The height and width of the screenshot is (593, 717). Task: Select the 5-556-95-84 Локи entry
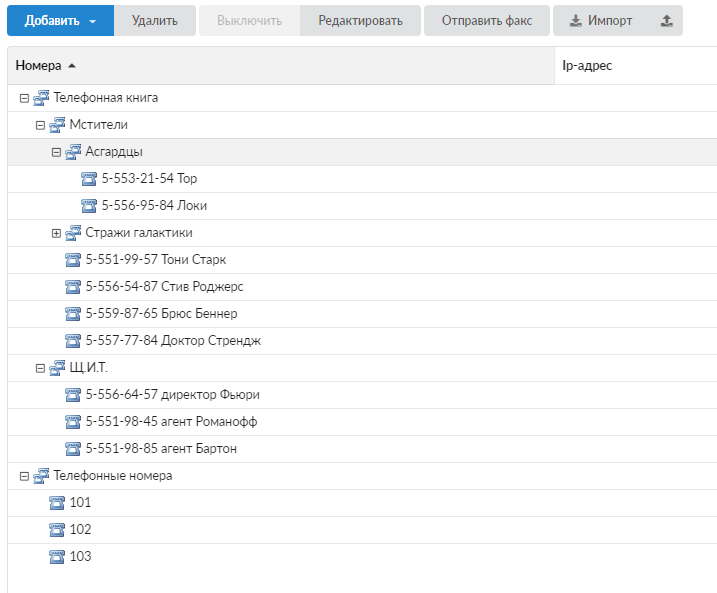154,205
